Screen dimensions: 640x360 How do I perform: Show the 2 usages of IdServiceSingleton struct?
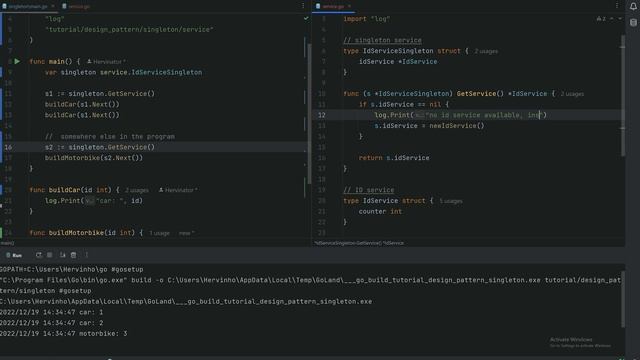[486, 51]
